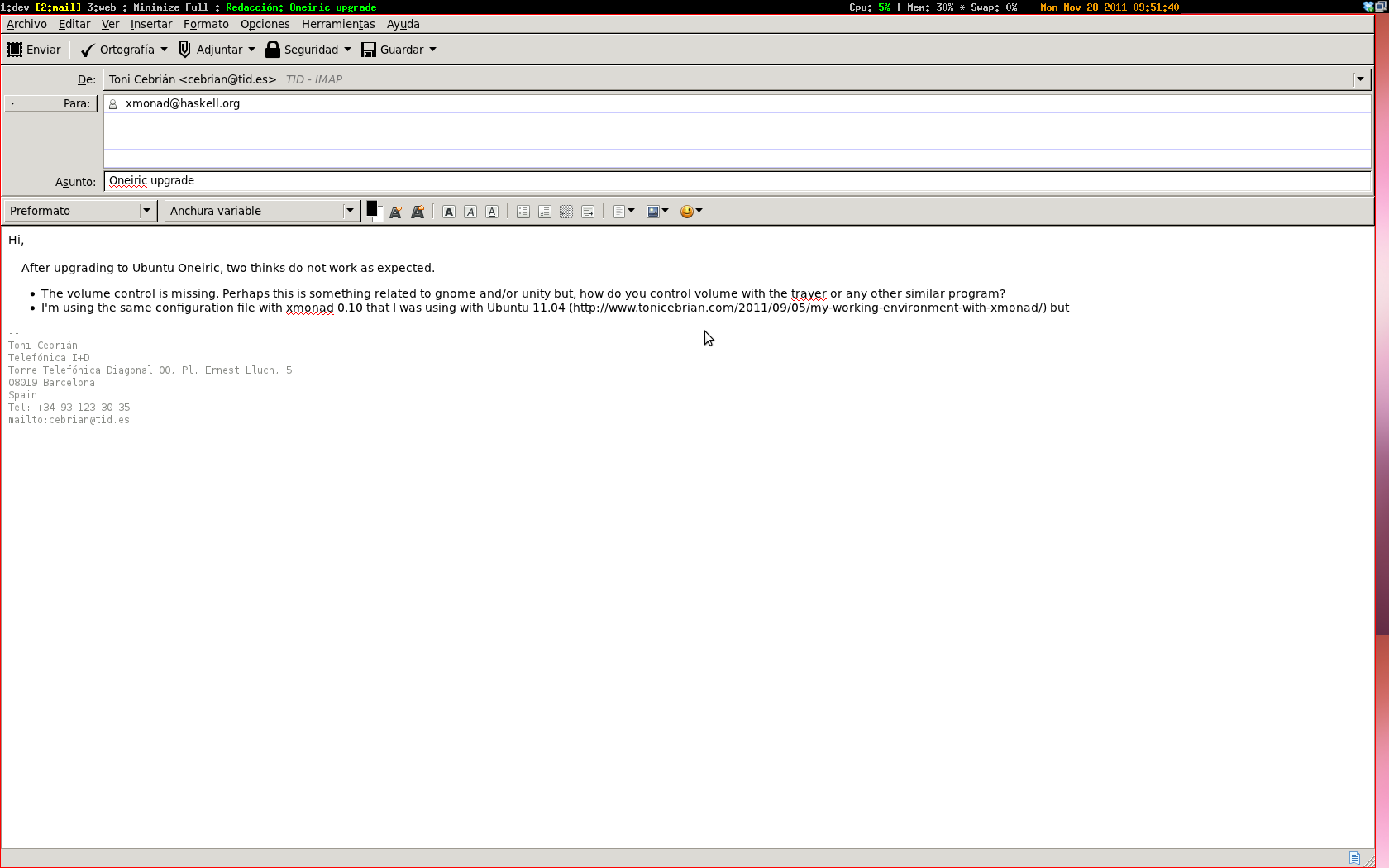
Task: Open the Para recipient type selector
Action: (50, 103)
